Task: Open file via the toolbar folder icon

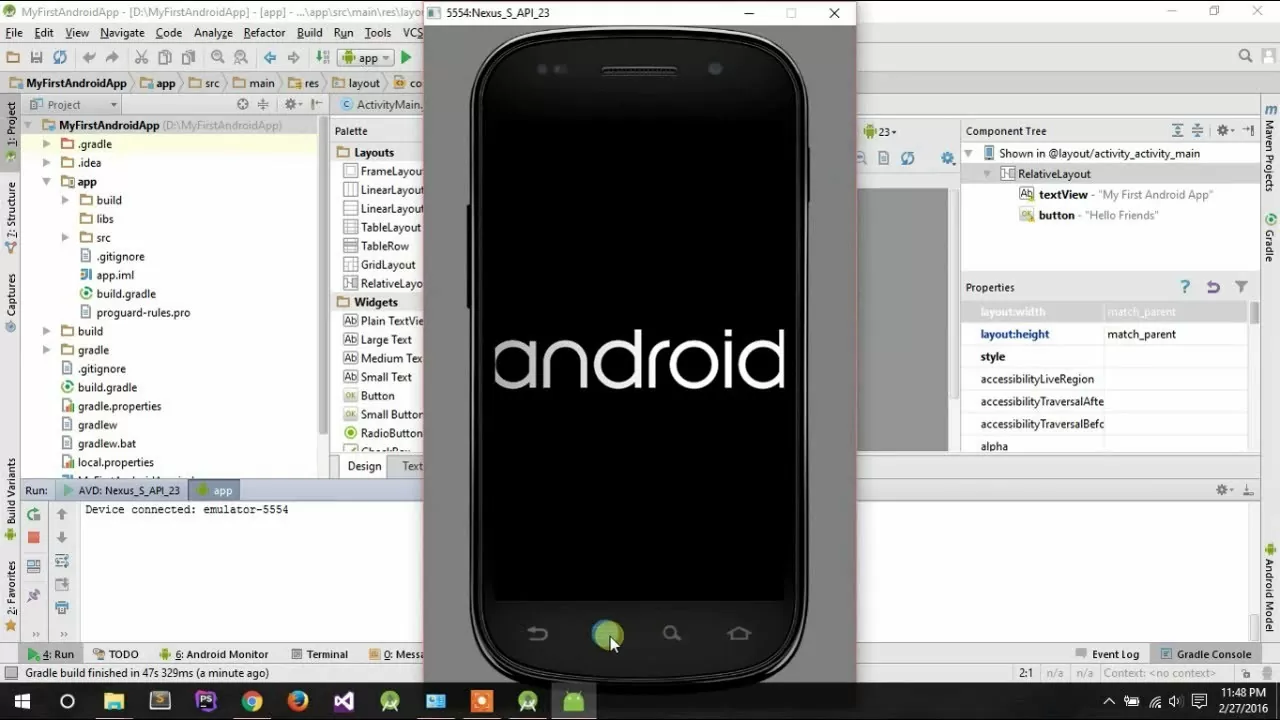Action: pos(13,58)
